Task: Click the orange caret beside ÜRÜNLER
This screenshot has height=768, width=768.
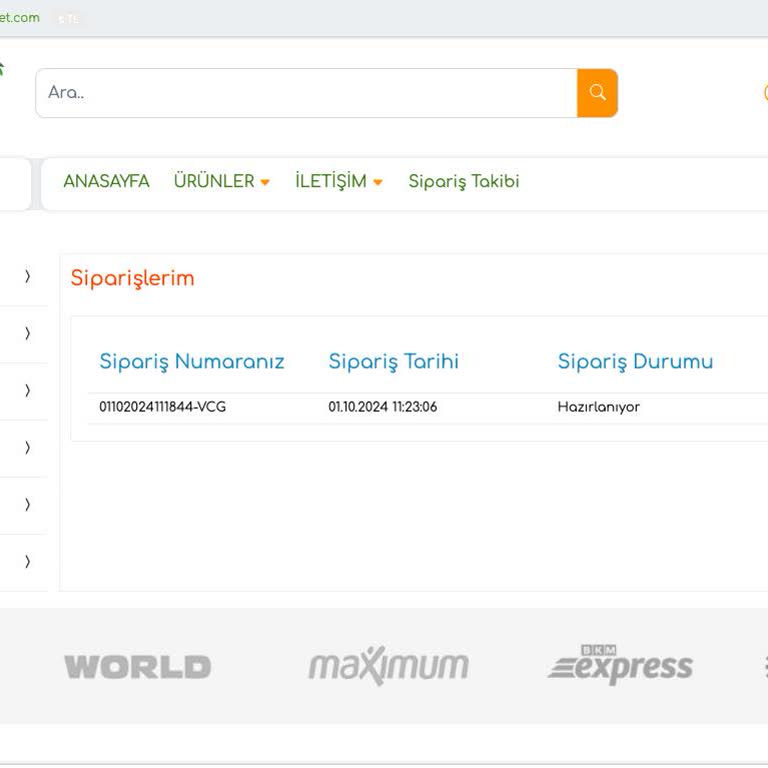Action: point(265,183)
